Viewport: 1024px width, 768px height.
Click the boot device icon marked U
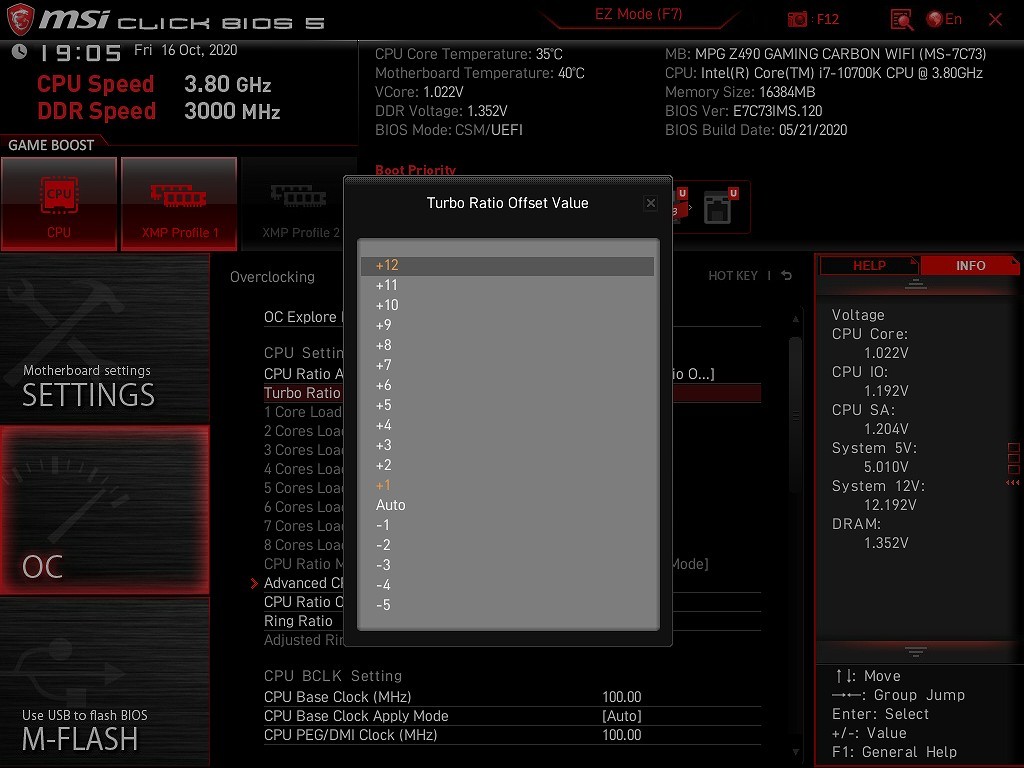click(x=718, y=206)
